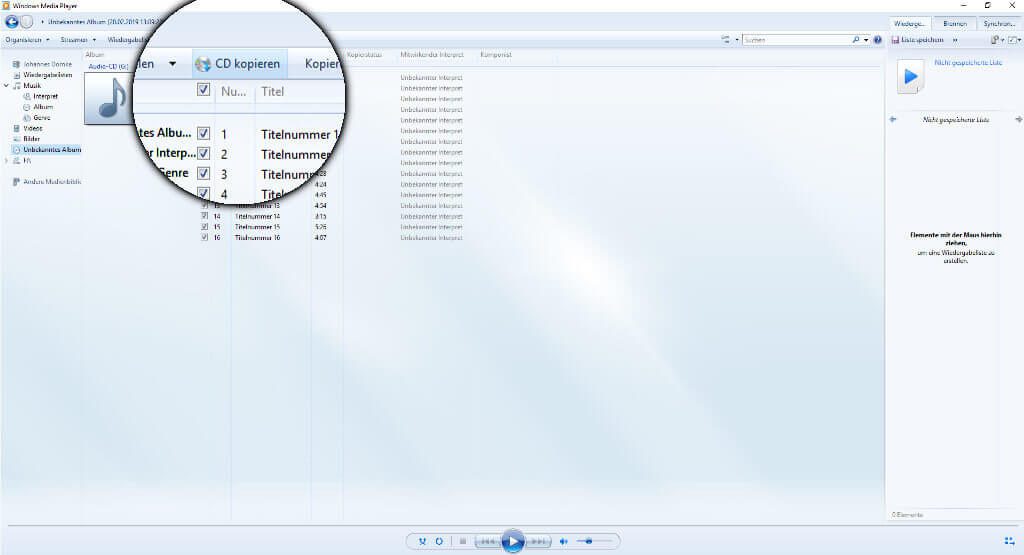Uncheck the checkbox for track 16
Screen dimensions: 1024x555
(x=204, y=238)
